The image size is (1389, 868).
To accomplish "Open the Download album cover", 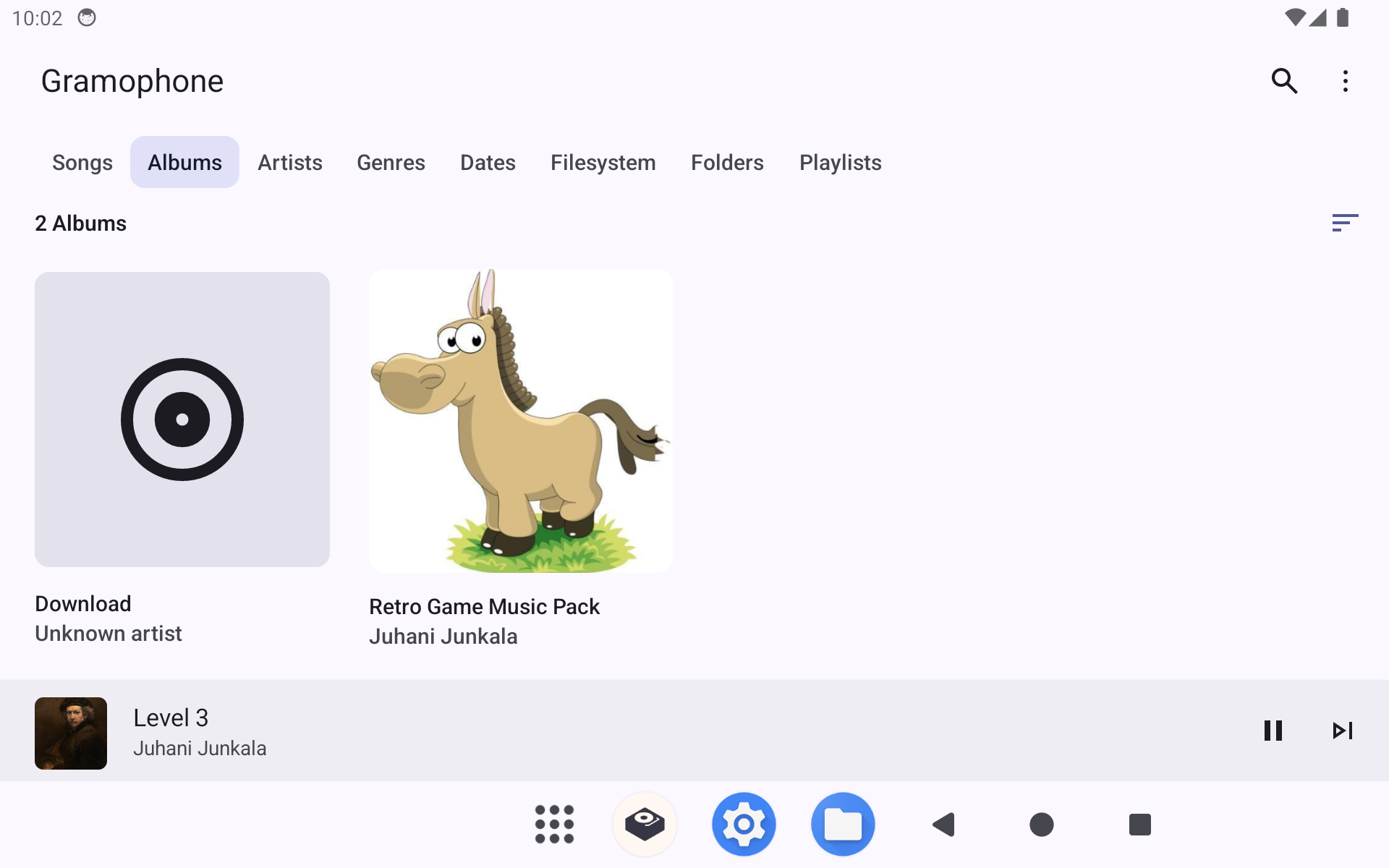I will coord(182,420).
